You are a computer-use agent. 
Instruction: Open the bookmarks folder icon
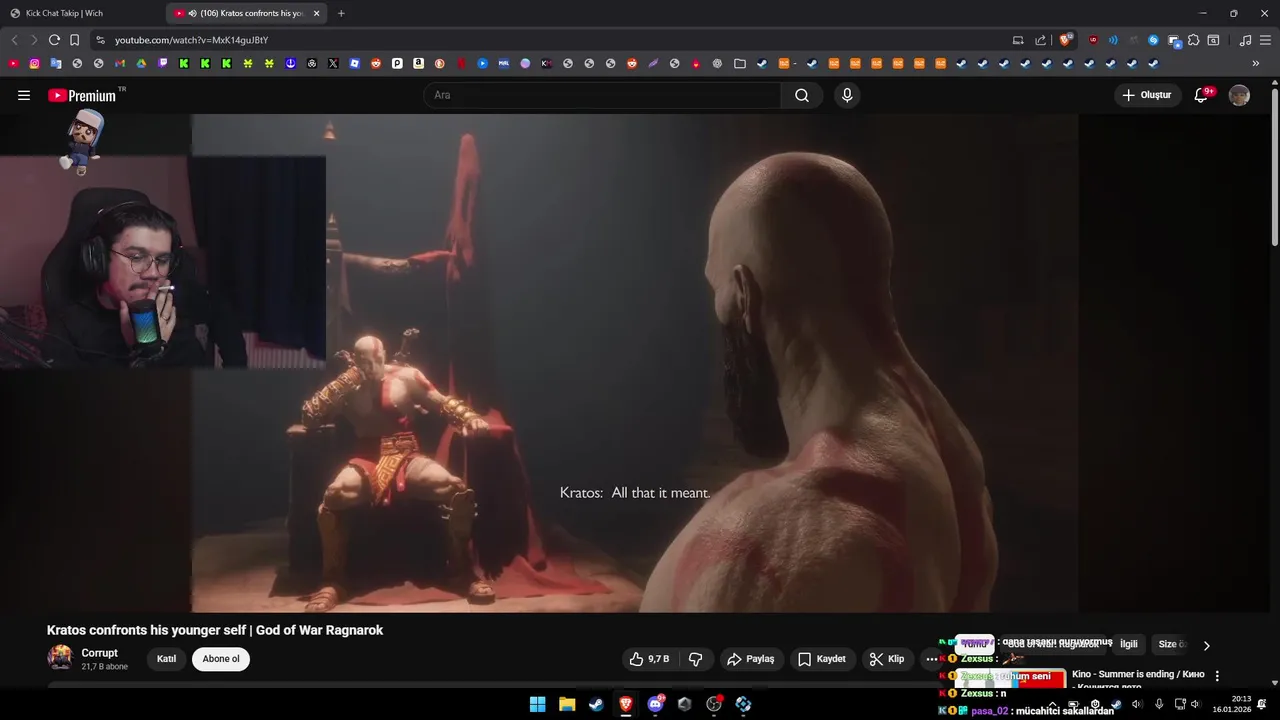pyautogui.click(x=740, y=63)
